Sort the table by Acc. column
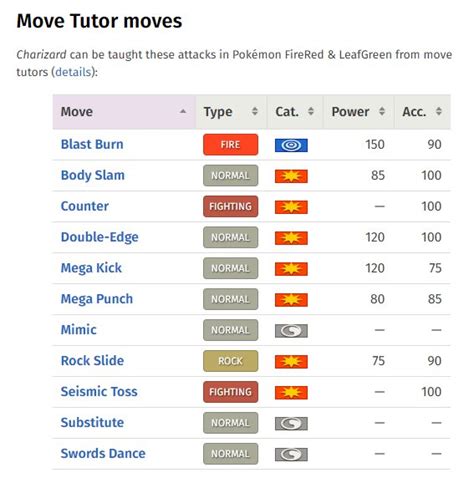 click(422, 112)
